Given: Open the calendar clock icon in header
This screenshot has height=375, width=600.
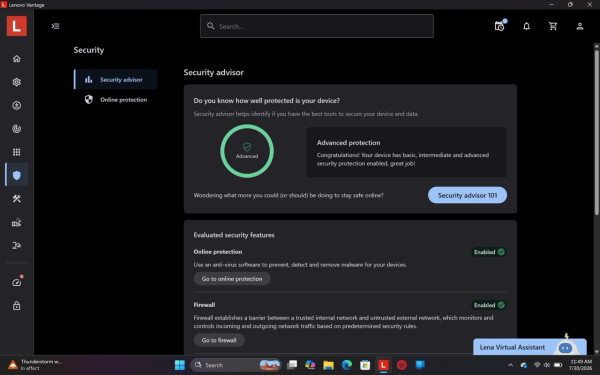Looking at the screenshot, I should [x=499, y=26].
